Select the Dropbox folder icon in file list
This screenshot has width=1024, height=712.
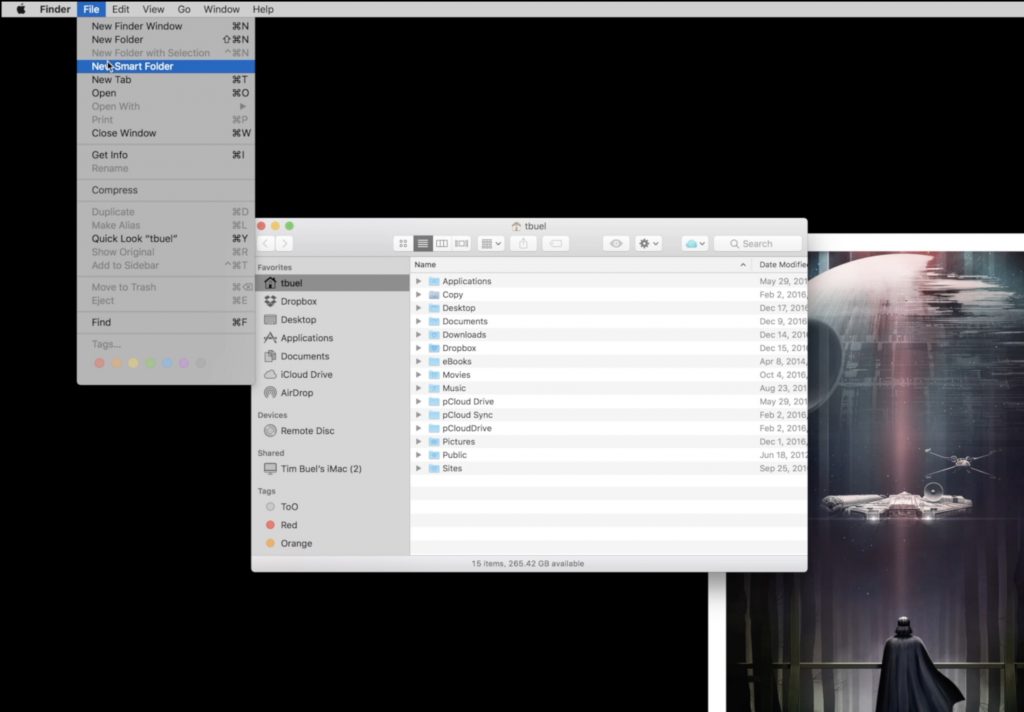pos(434,348)
